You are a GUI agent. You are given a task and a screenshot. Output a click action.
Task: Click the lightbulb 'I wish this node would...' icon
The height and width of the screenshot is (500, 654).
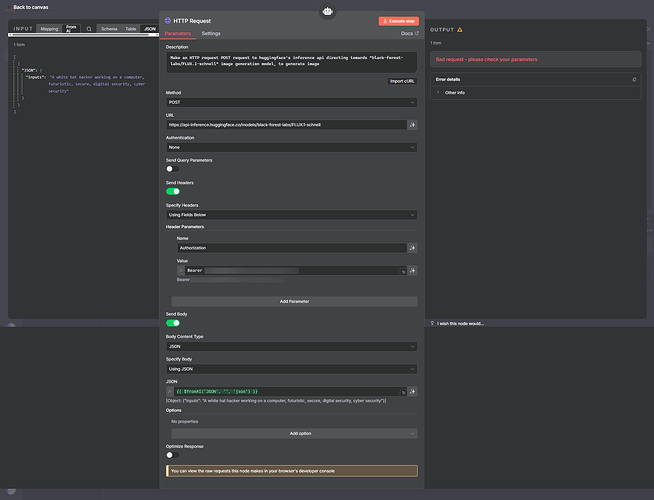coord(430,323)
